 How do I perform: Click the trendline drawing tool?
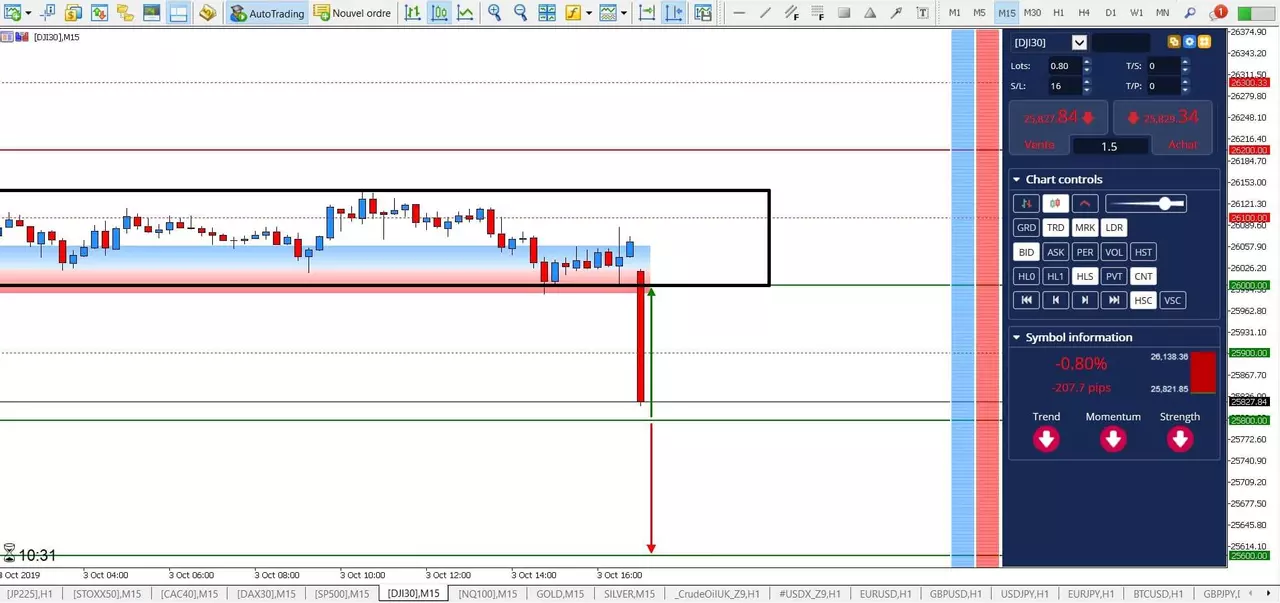point(765,13)
